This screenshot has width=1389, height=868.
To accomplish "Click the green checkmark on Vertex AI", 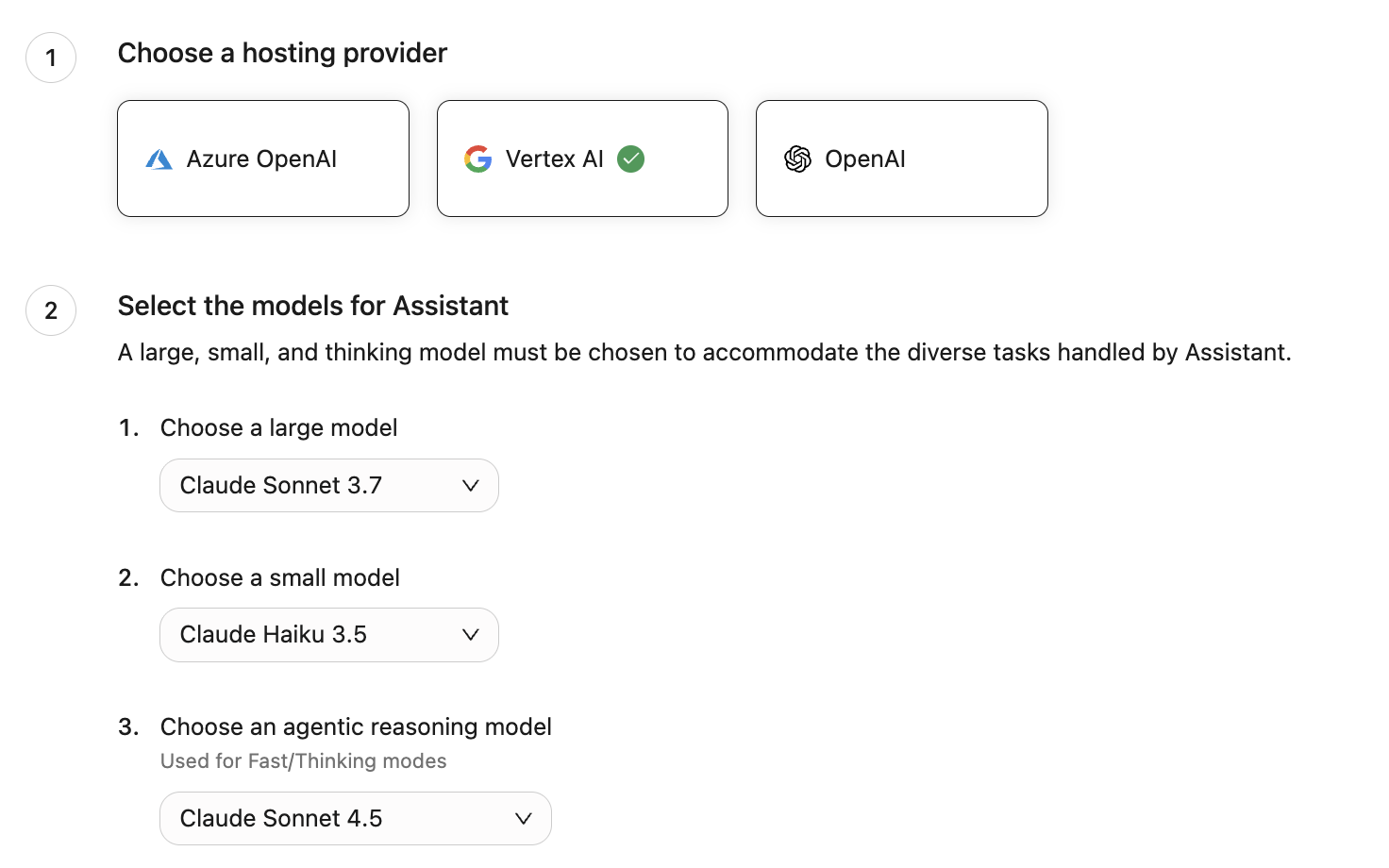I will tap(630, 159).
